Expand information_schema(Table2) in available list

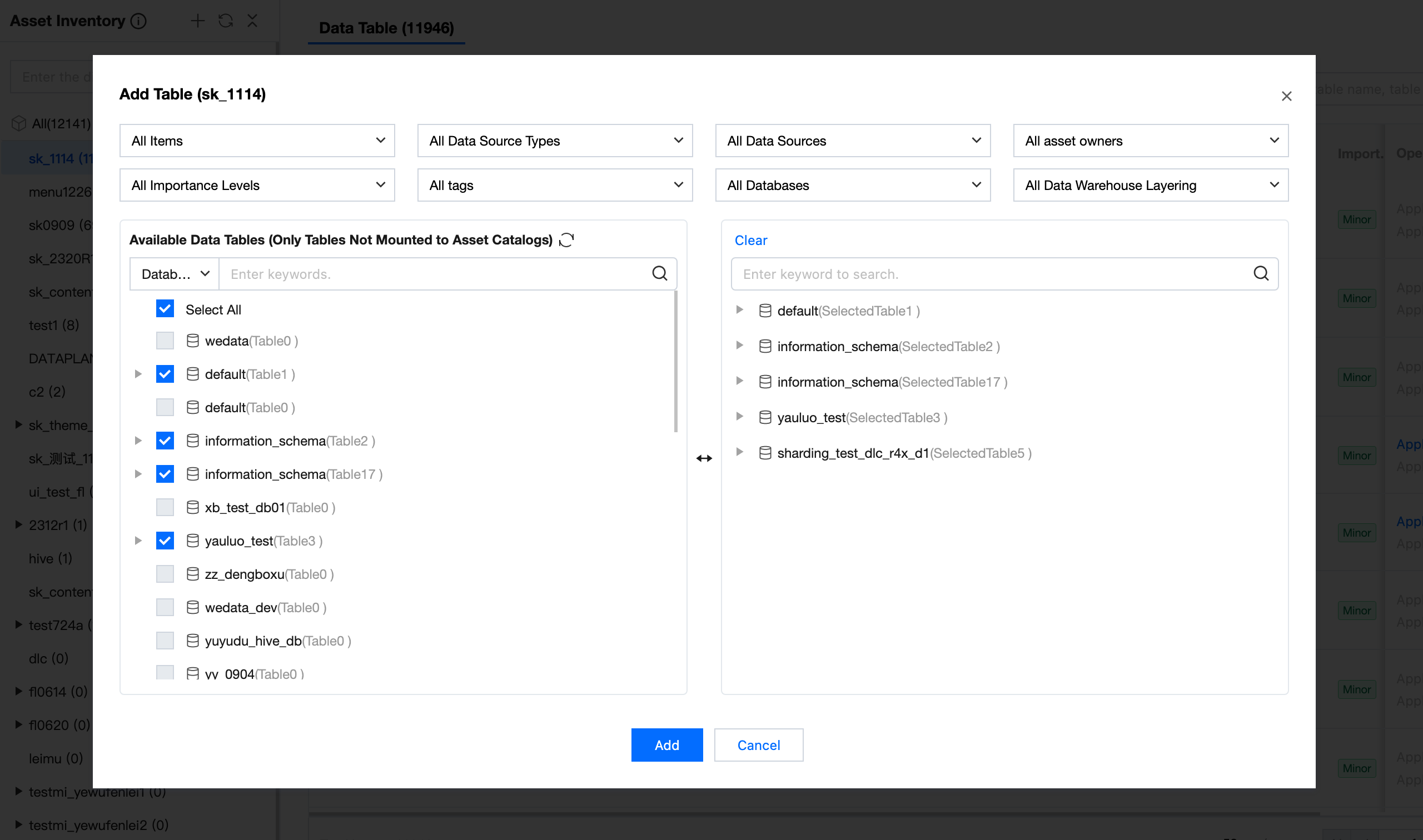tap(138, 441)
